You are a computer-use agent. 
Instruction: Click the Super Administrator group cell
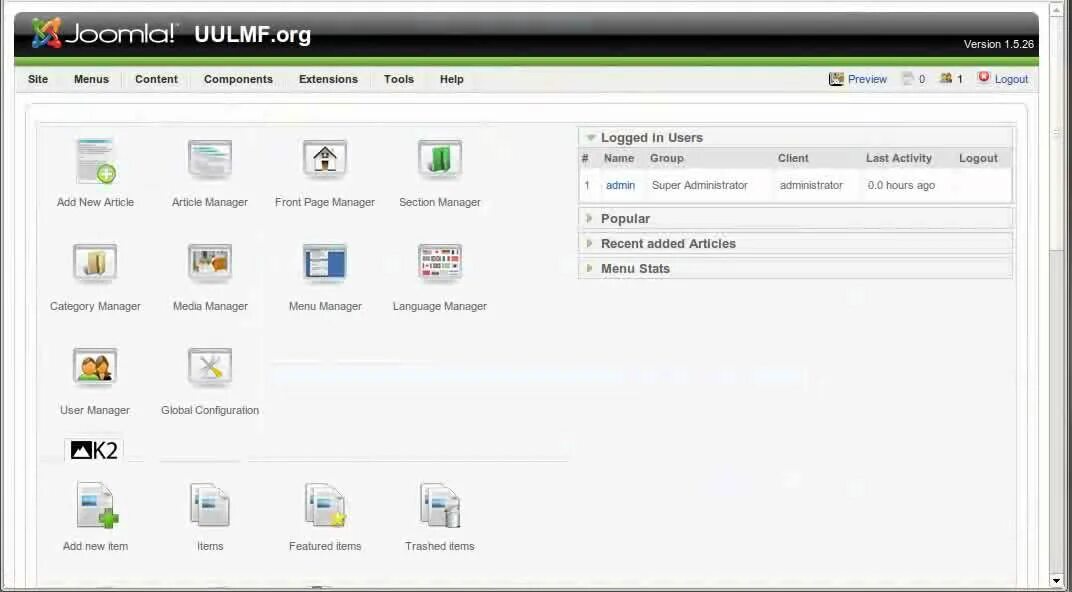pyautogui.click(x=700, y=185)
